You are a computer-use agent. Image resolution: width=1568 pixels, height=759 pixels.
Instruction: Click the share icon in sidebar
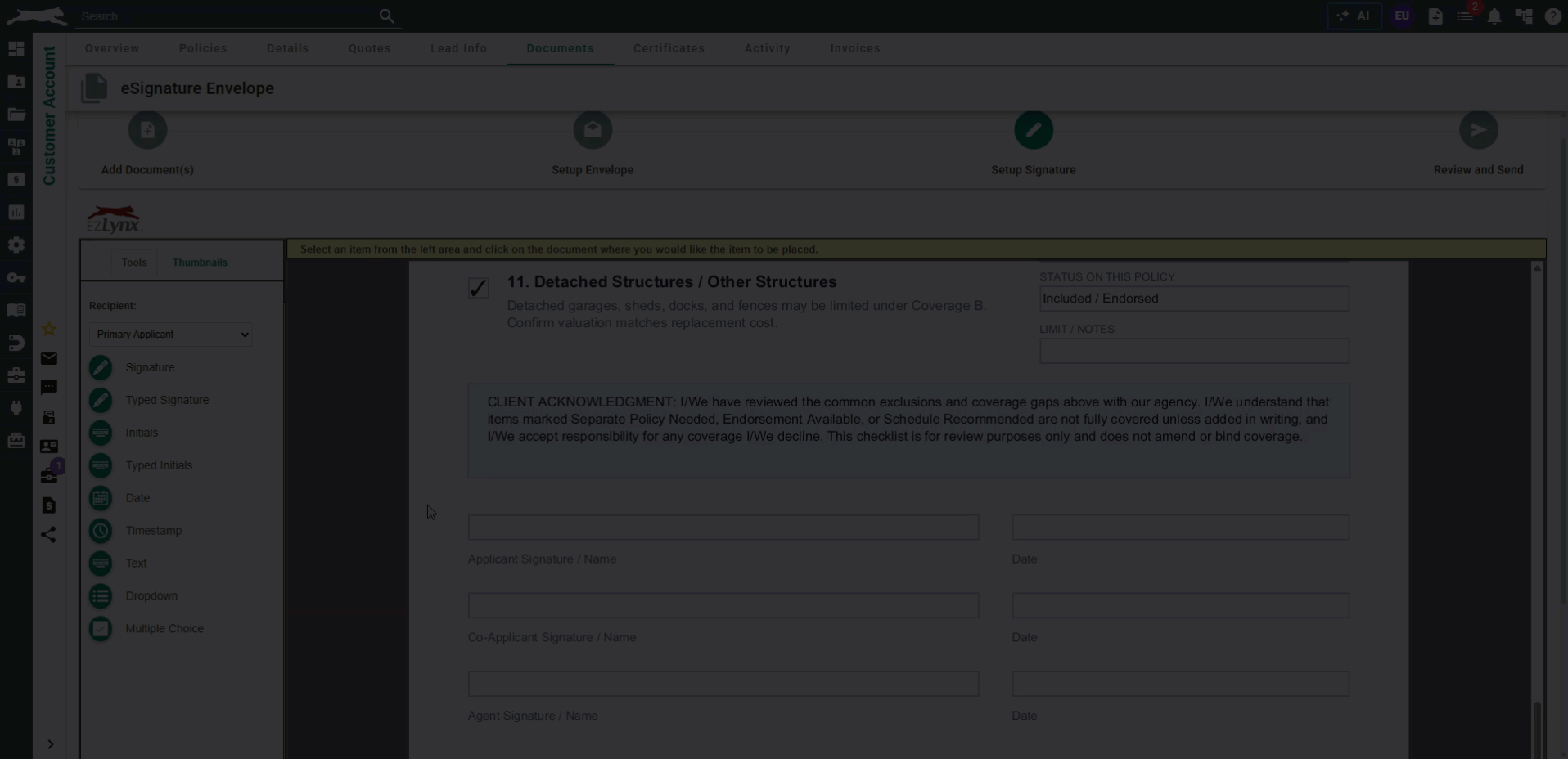click(49, 535)
